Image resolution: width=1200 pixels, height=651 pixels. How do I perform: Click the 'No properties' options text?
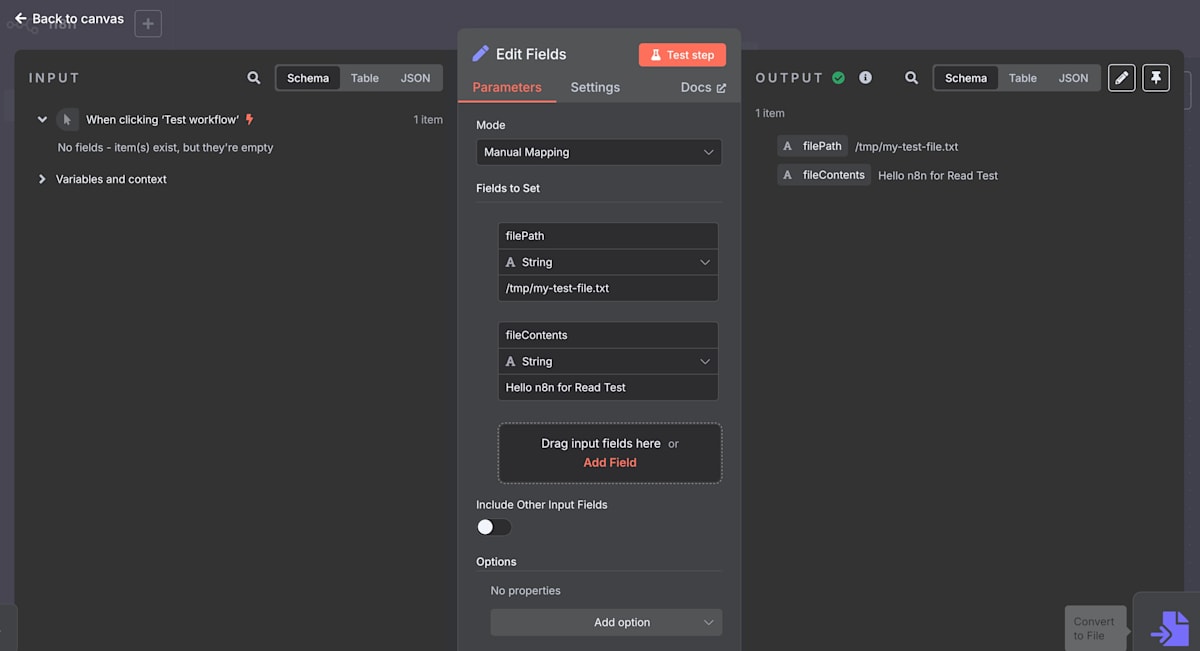(x=525, y=590)
